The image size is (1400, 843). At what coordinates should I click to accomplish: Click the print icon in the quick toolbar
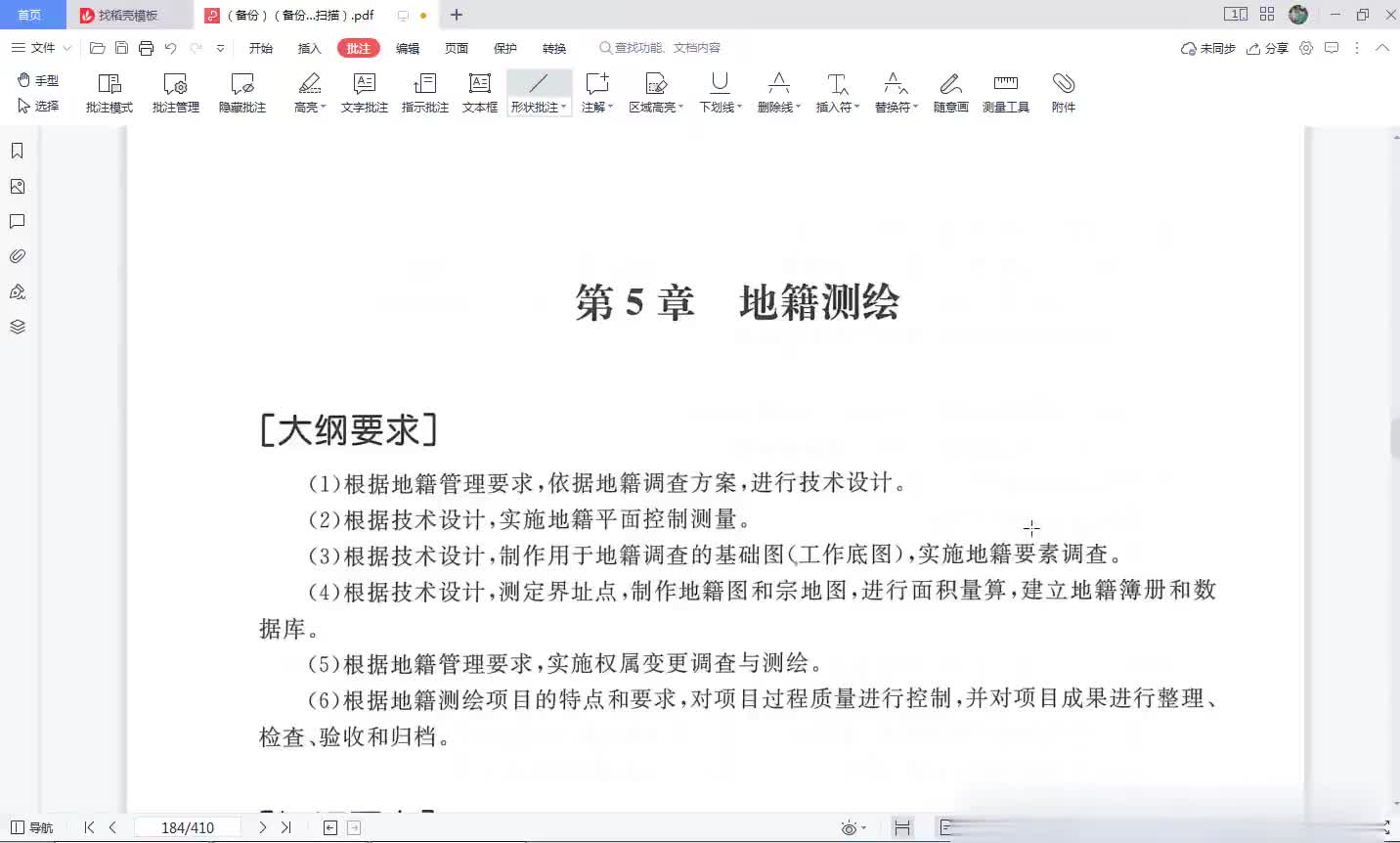(x=146, y=48)
